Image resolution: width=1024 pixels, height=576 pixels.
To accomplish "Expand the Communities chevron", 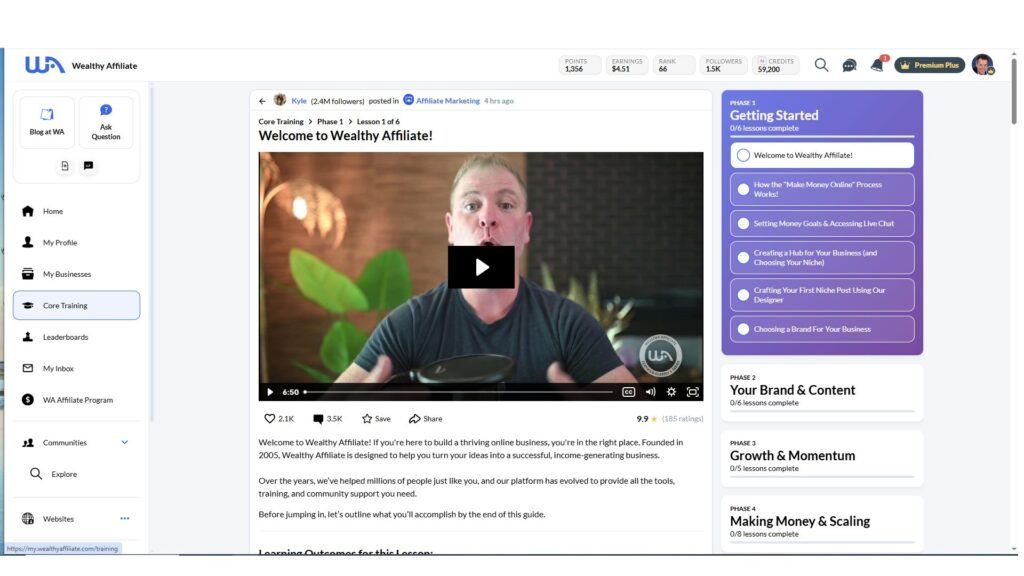I will coord(125,443).
